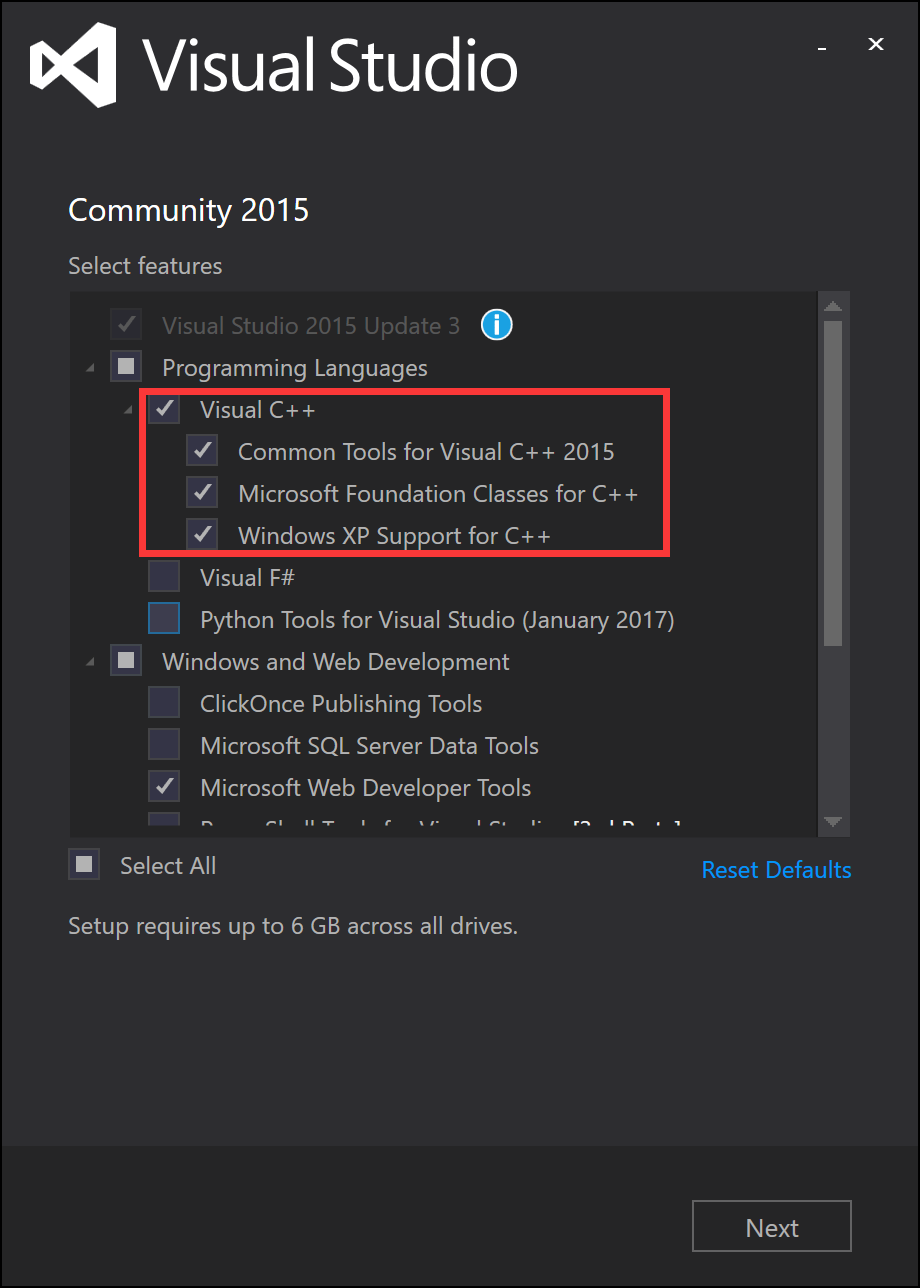This screenshot has width=920, height=1288.
Task: Select the Microsoft SQL Server Data Tools item
Action: click(369, 745)
